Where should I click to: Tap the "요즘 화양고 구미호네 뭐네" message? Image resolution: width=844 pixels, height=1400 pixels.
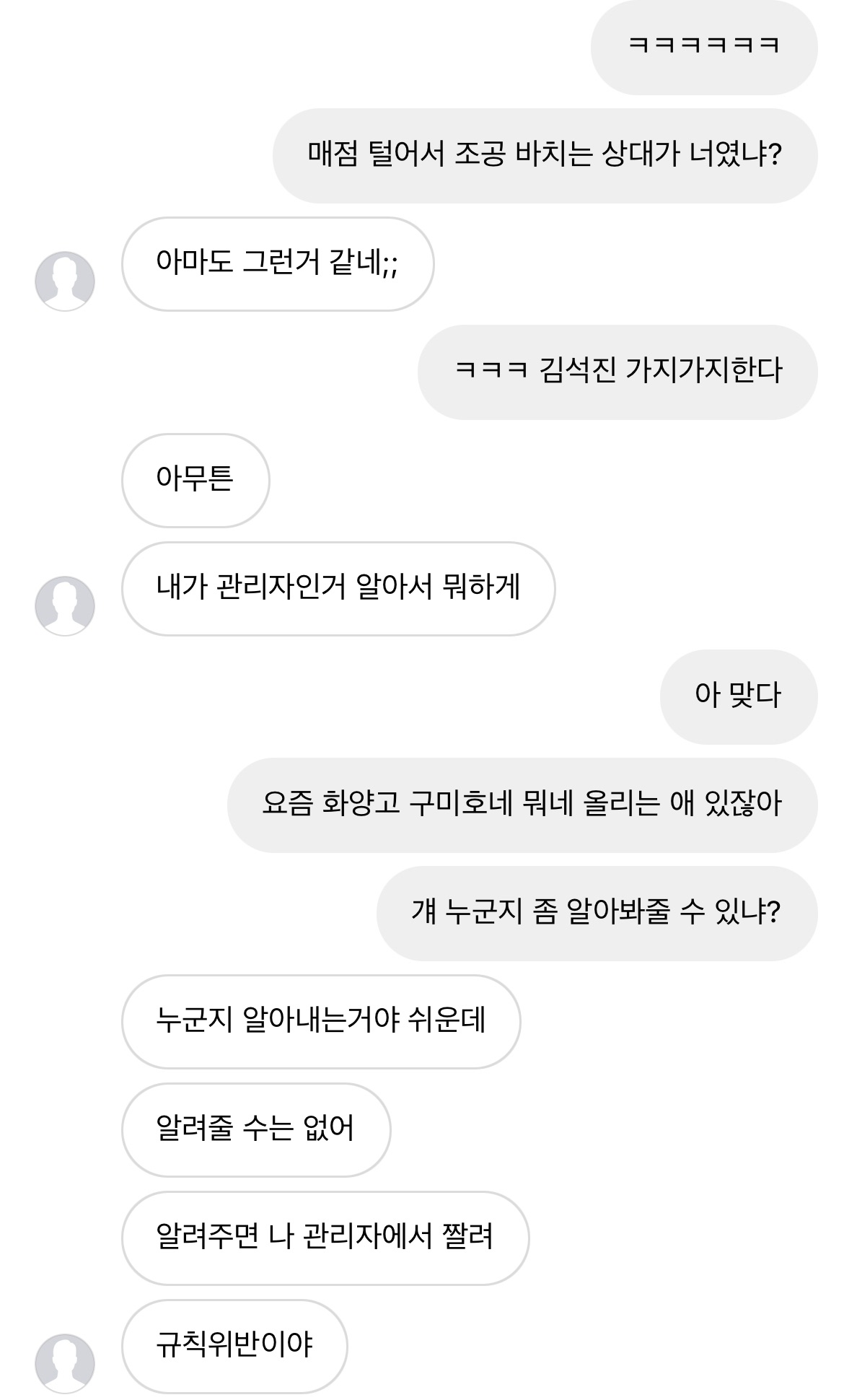click(522, 805)
